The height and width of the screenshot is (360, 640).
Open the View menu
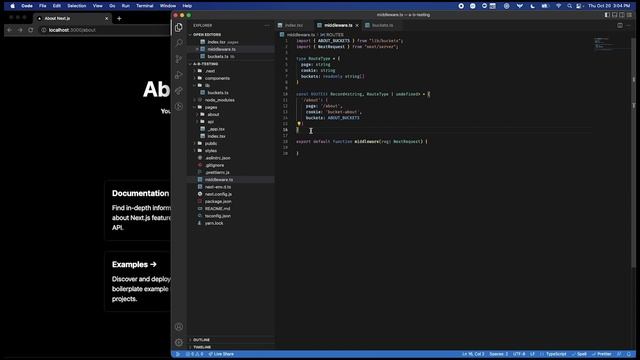click(98, 6)
